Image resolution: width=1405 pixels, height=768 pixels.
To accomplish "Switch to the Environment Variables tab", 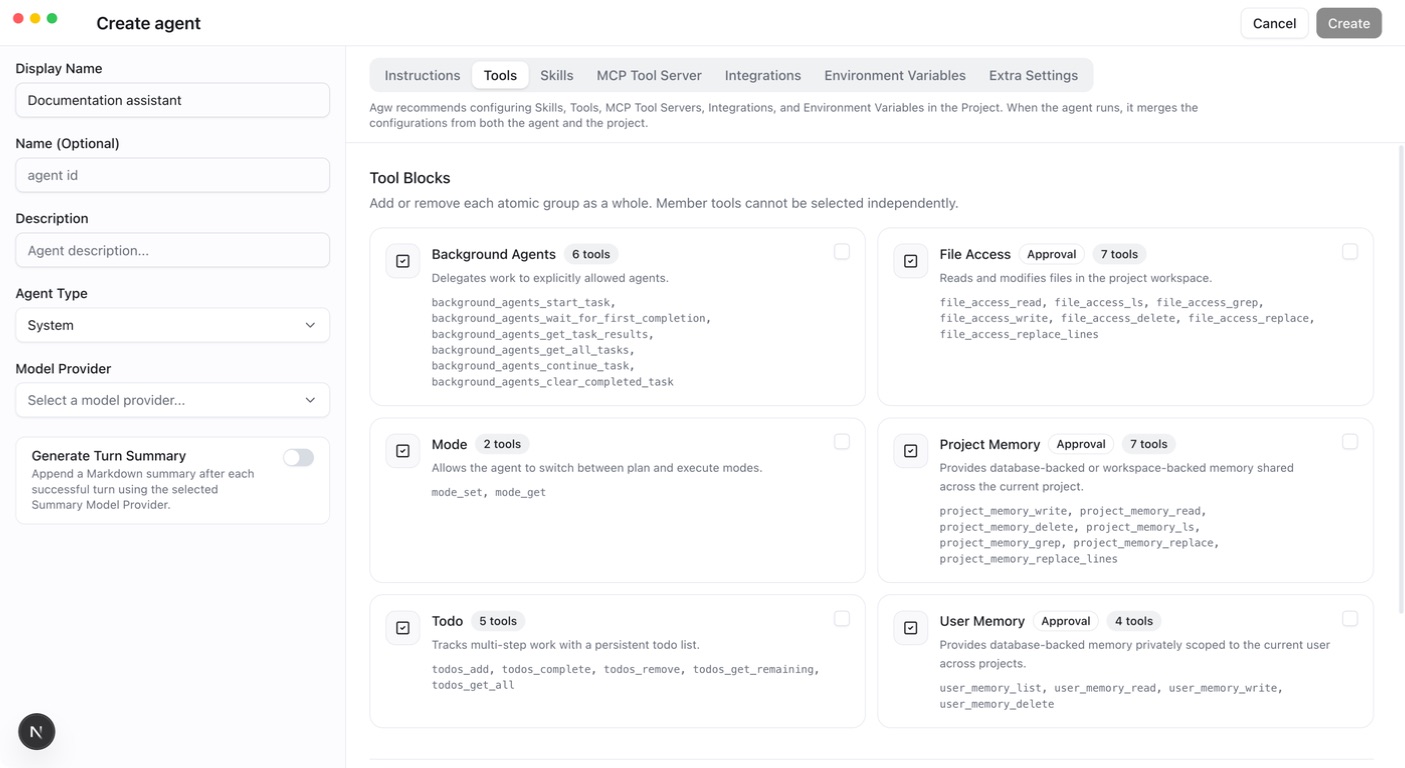I will 895,75.
